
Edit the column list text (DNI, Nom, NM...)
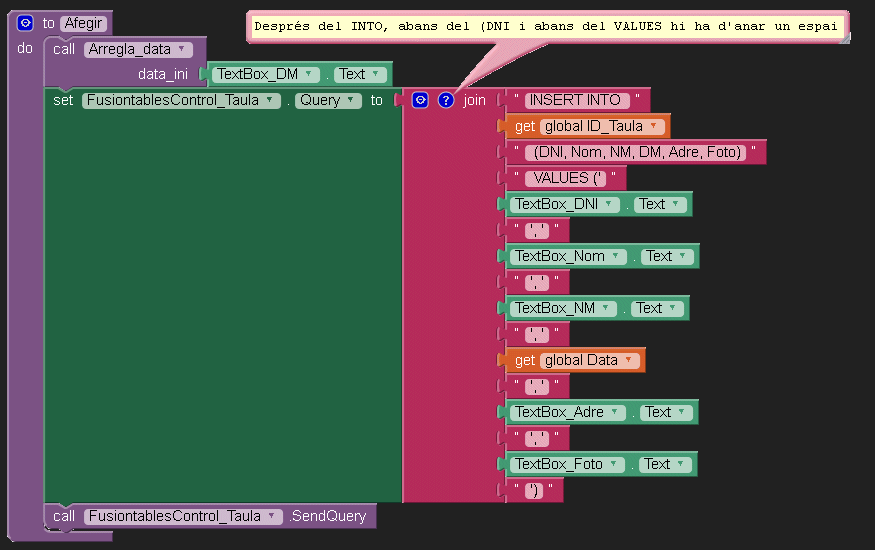pyautogui.click(x=636, y=152)
